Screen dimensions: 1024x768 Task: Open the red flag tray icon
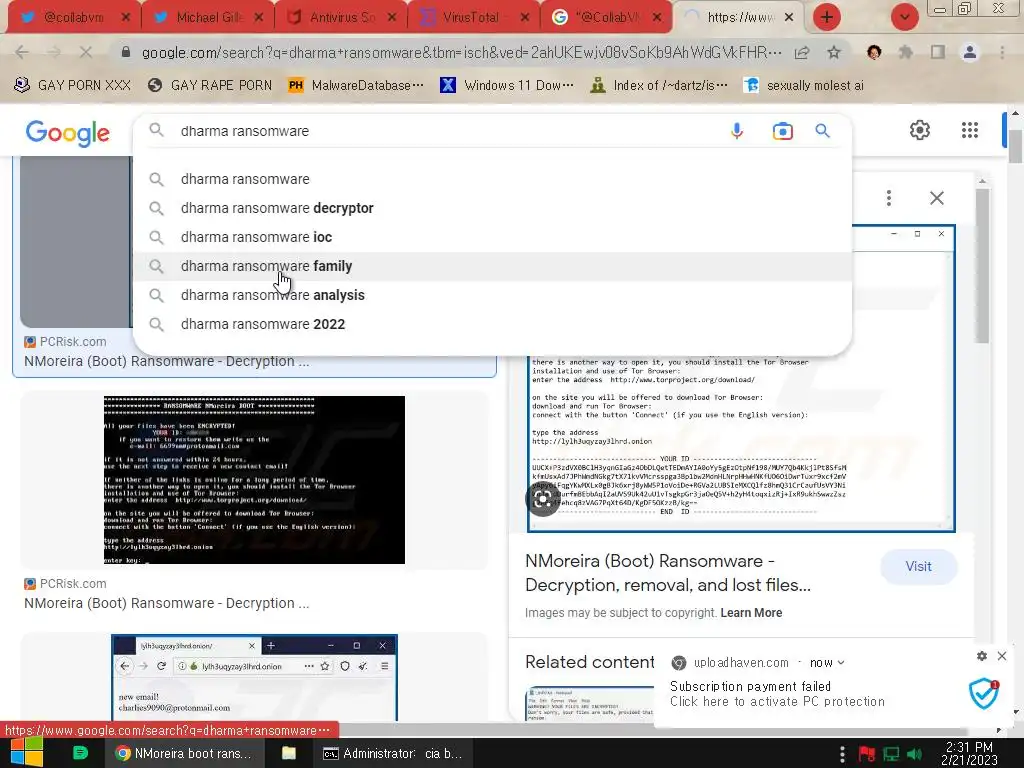867,754
